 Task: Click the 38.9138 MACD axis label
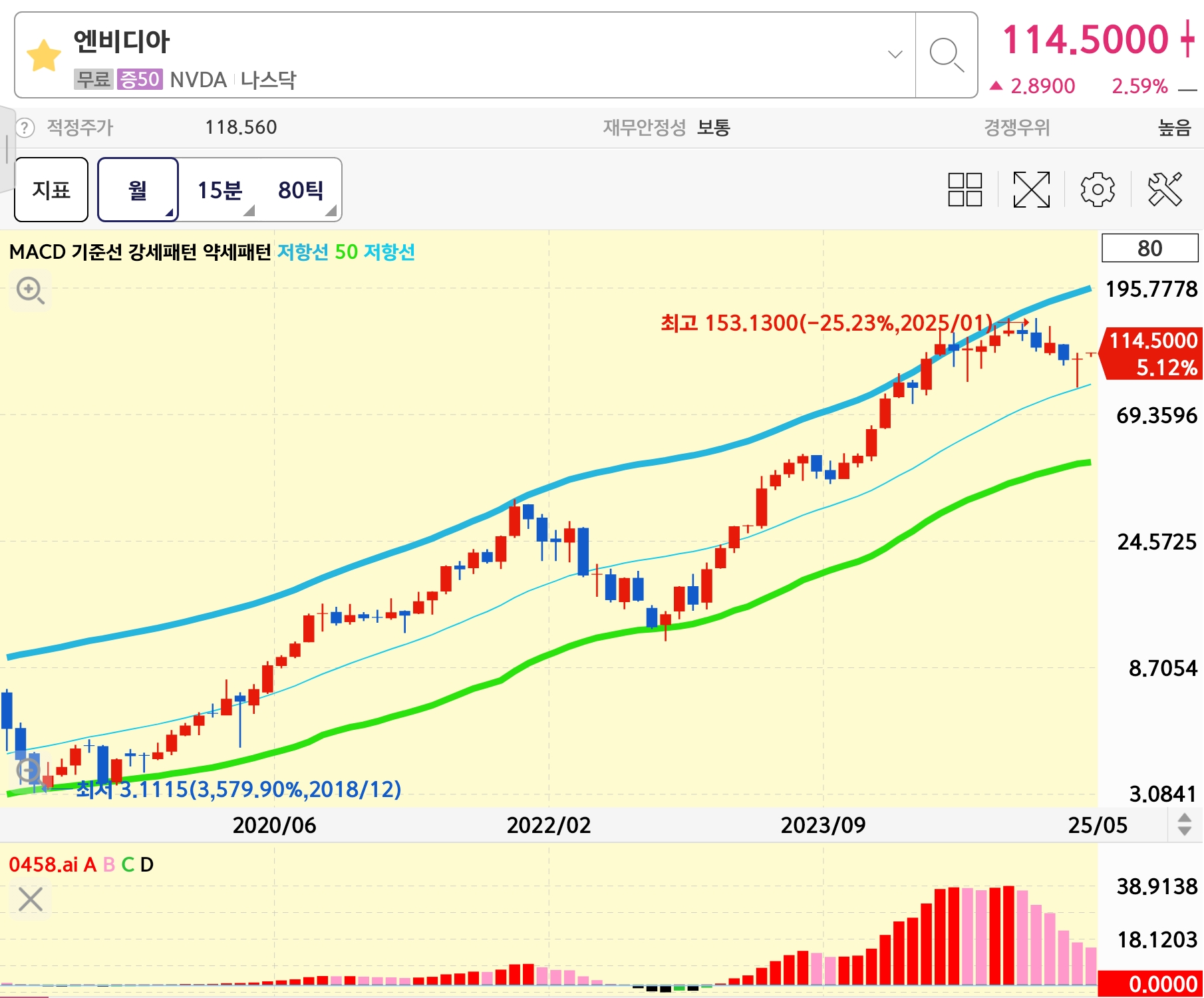tap(1157, 886)
